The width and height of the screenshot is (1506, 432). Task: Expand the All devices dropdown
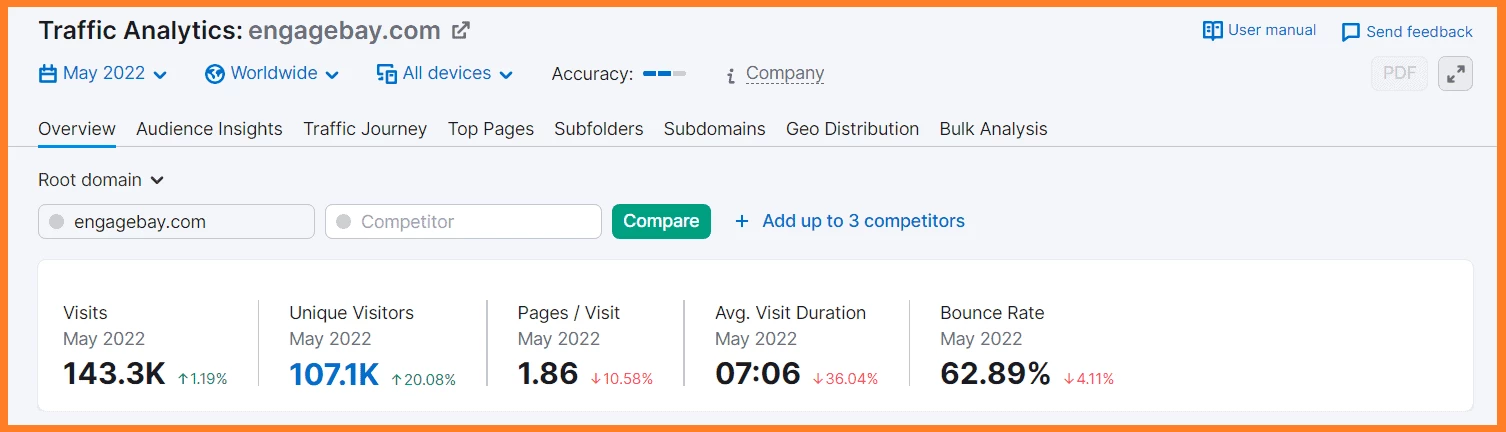[x=445, y=73]
